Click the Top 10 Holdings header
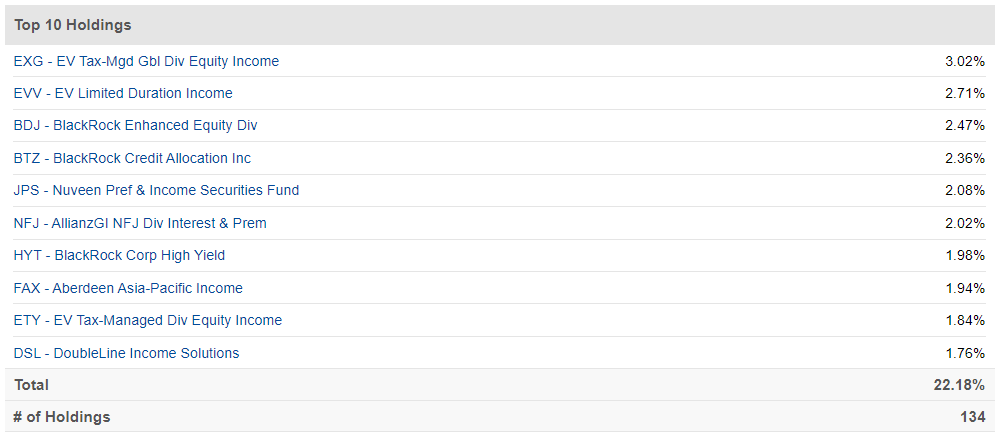 coord(72,25)
